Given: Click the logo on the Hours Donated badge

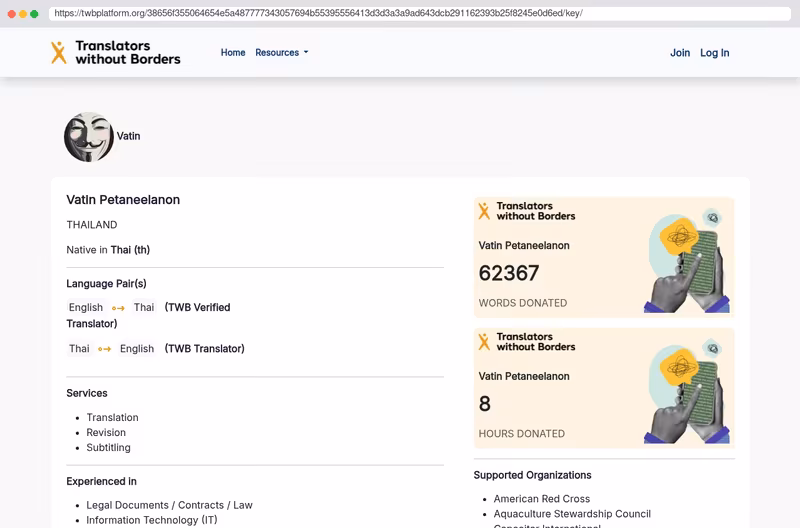Looking at the screenshot, I should pos(527,342).
